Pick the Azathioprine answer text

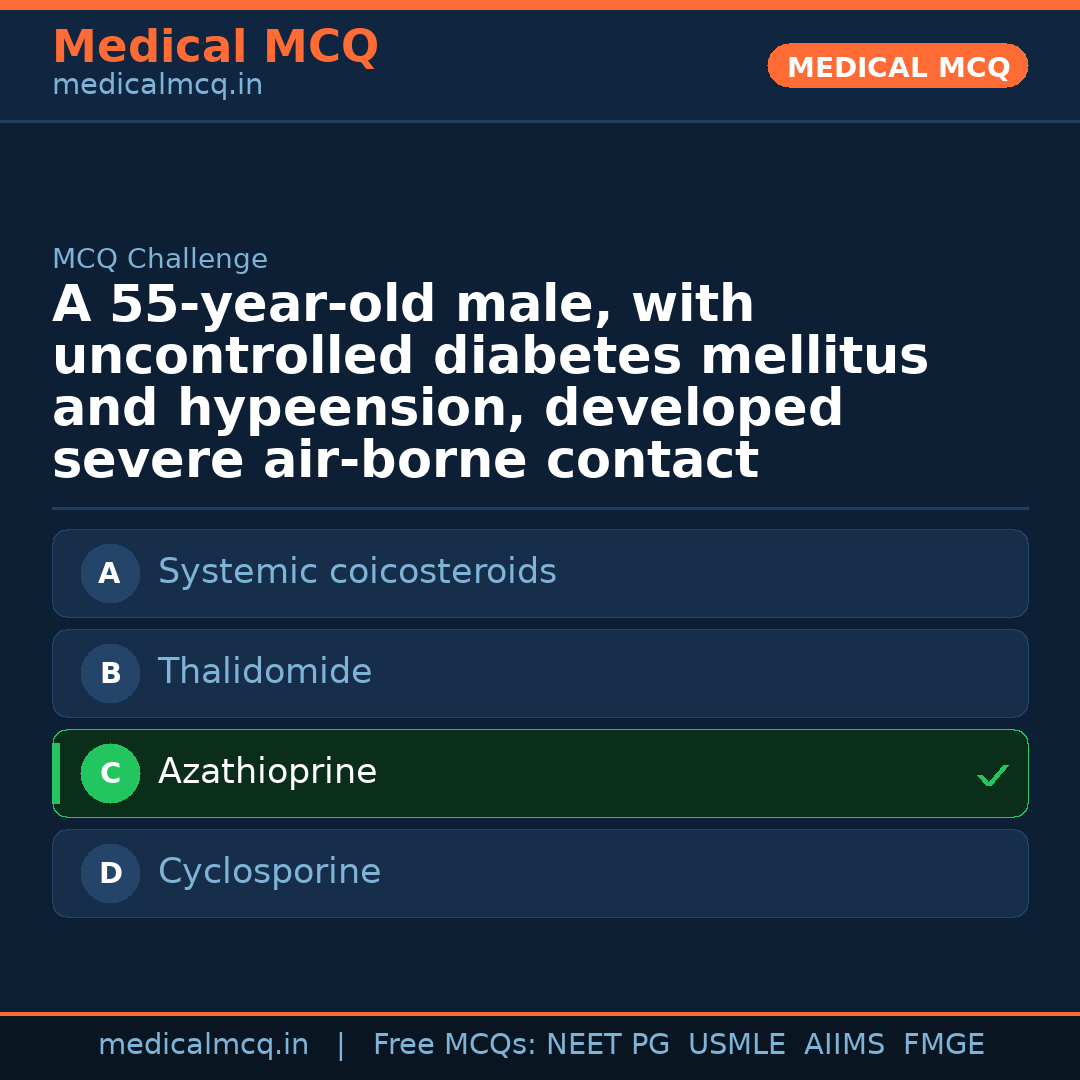click(x=267, y=772)
